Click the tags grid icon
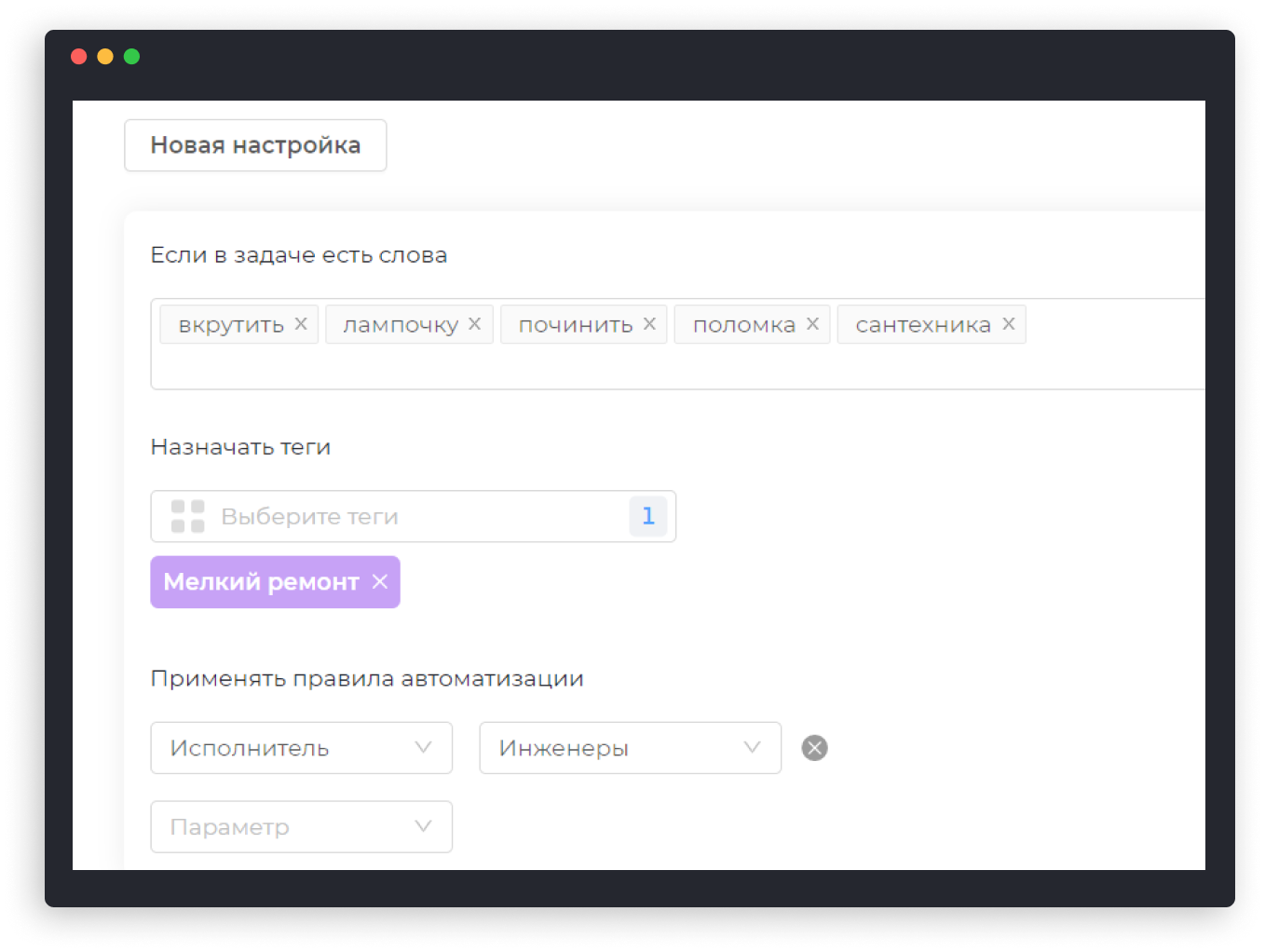 pos(188,516)
